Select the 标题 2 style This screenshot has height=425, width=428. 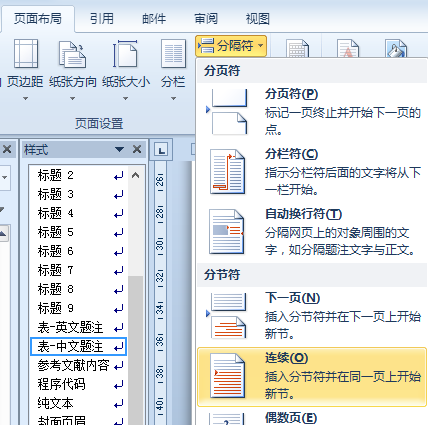[78, 175]
